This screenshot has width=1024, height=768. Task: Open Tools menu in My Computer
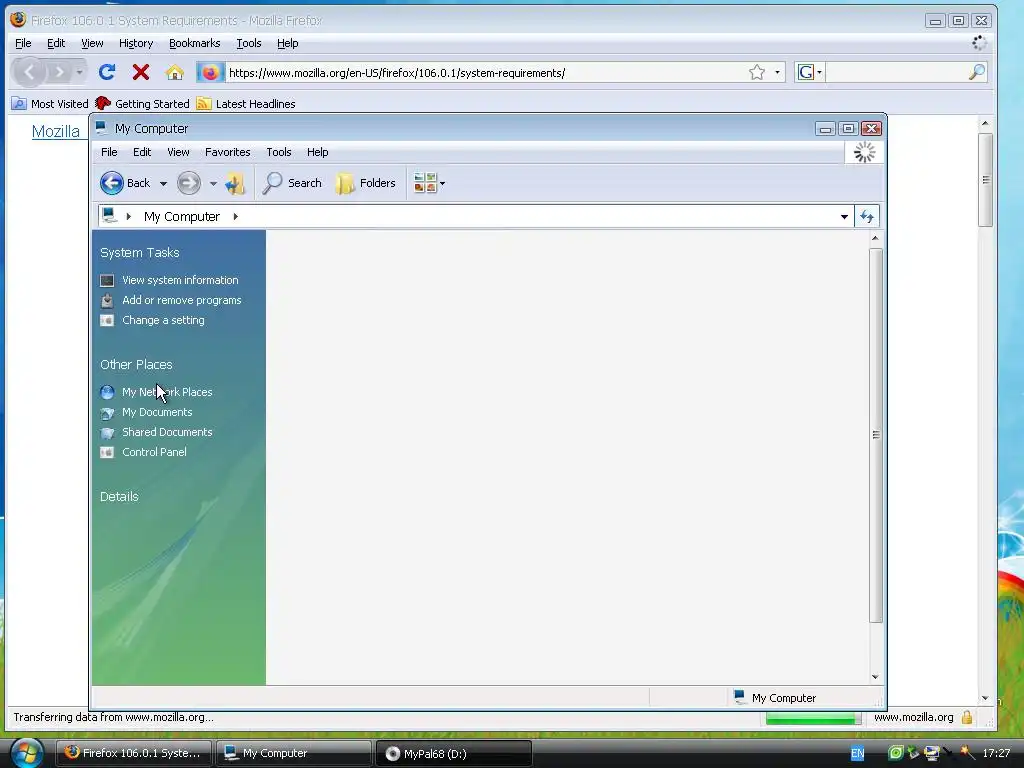click(x=279, y=152)
